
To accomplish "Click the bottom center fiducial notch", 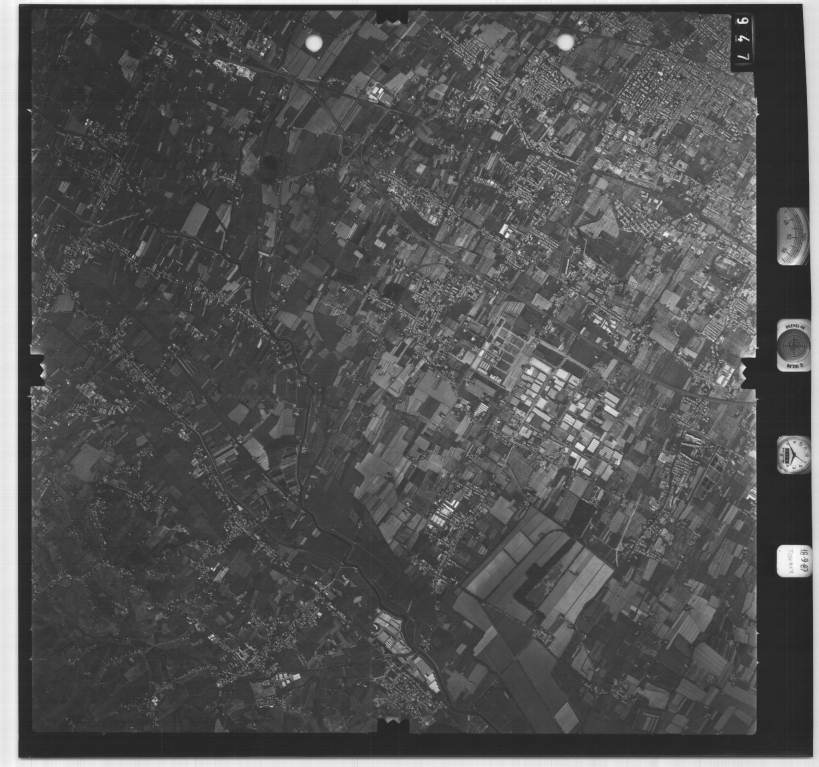I will pos(392,722).
